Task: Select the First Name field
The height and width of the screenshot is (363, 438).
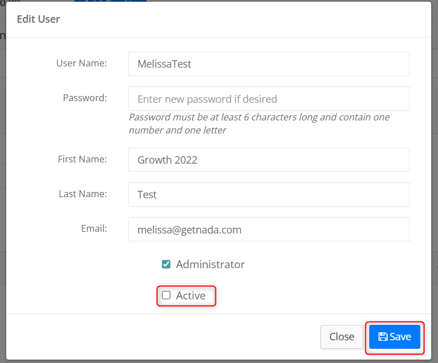Action: click(x=269, y=160)
